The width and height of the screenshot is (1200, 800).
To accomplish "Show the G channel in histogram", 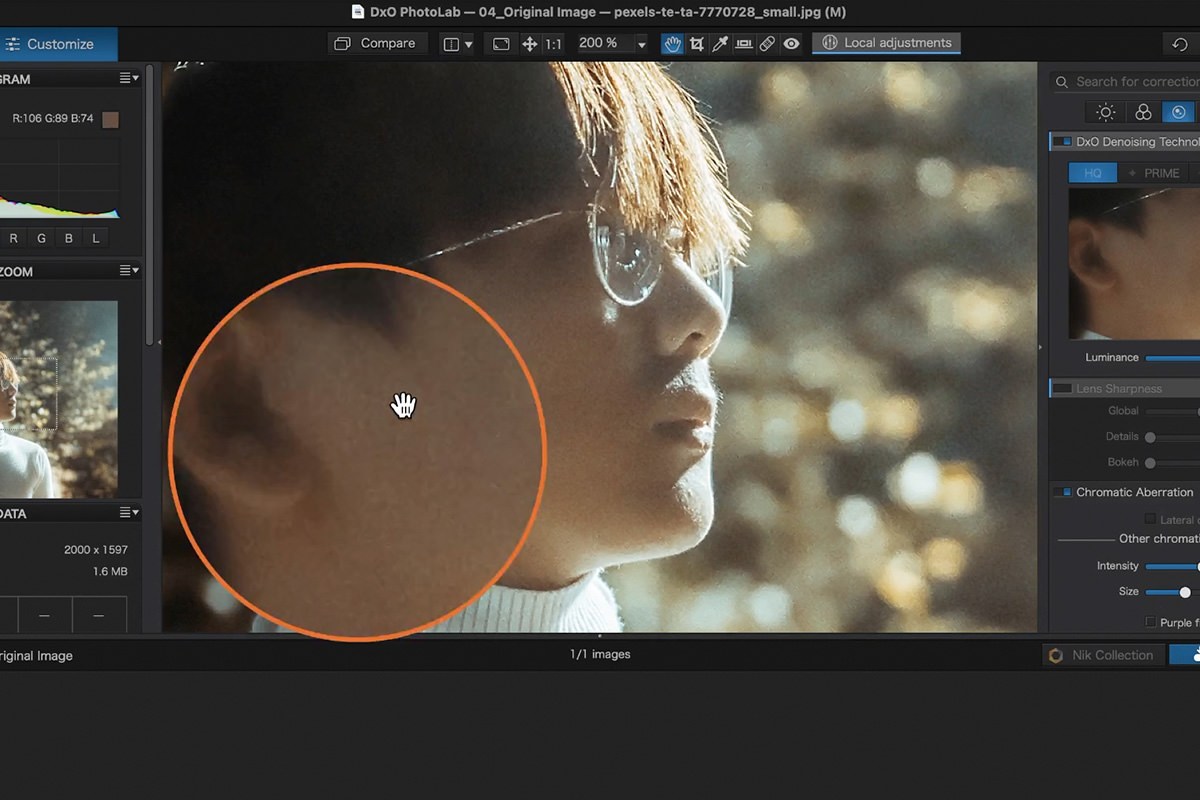I will coord(41,238).
